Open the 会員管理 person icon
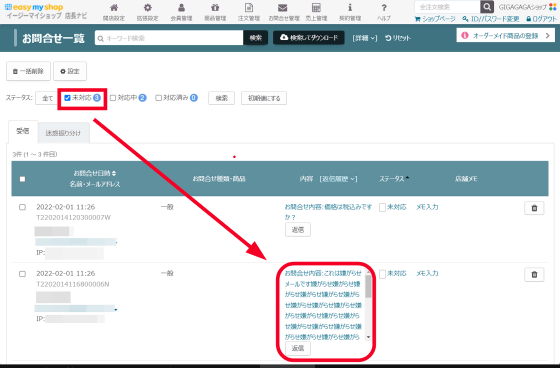The image size is (560, 368). click(181, 8)
